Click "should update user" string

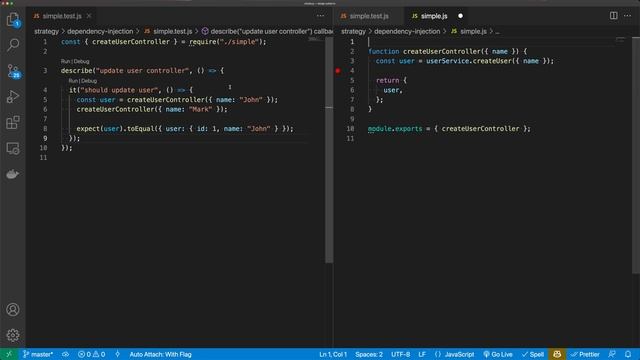(119, 90)
